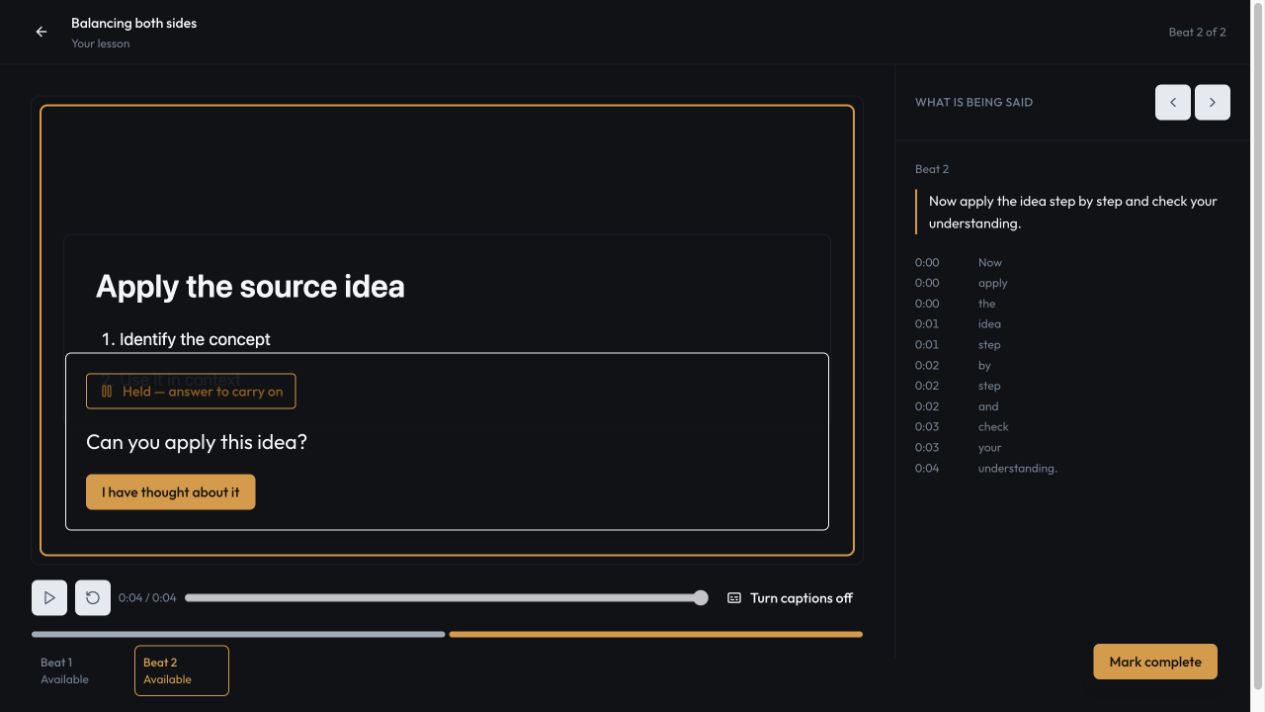Click the Beat 1 gray progress bar

click(x=238, y=634)
